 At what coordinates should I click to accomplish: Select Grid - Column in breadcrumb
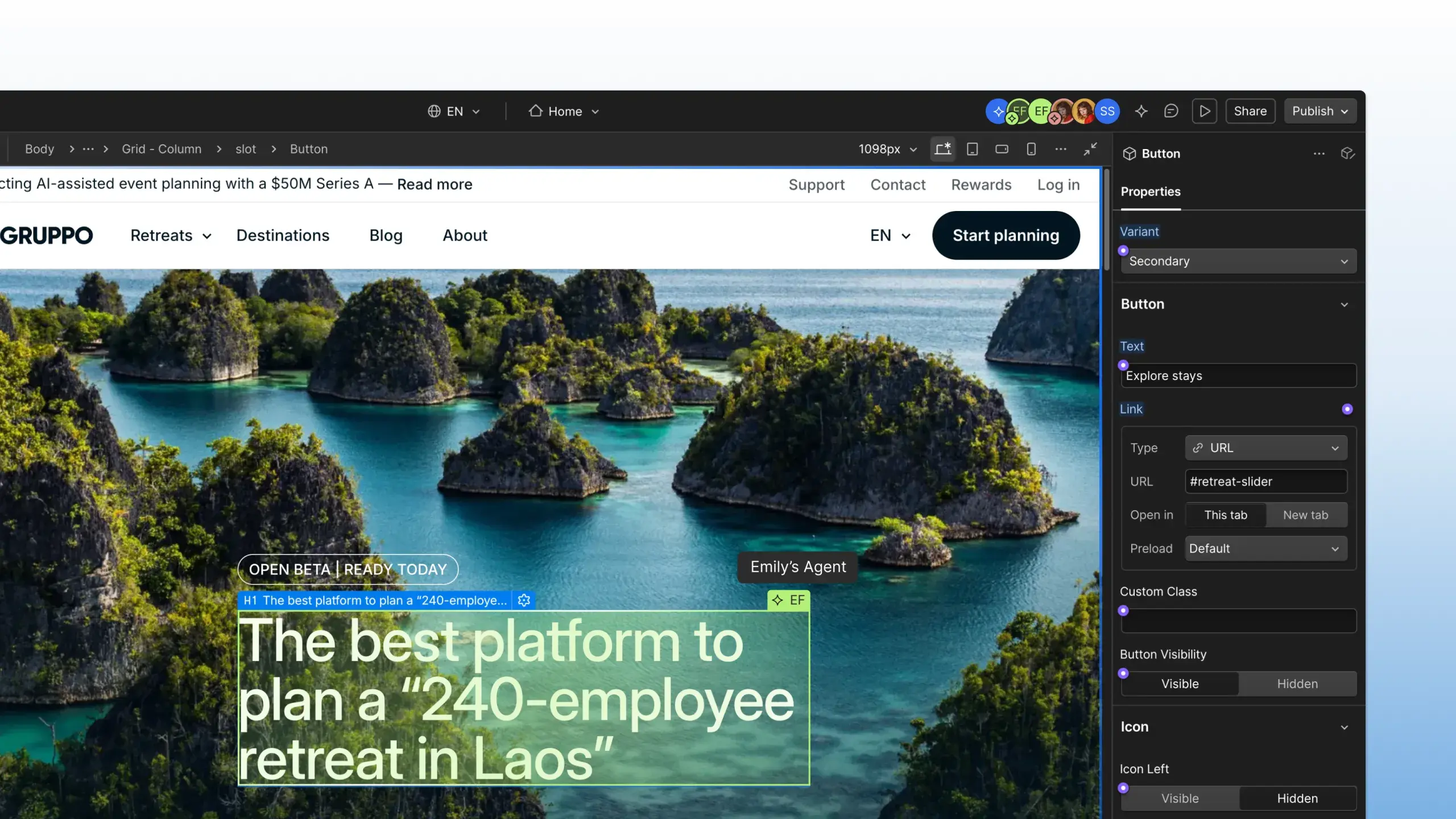click(x=162, y=149)
